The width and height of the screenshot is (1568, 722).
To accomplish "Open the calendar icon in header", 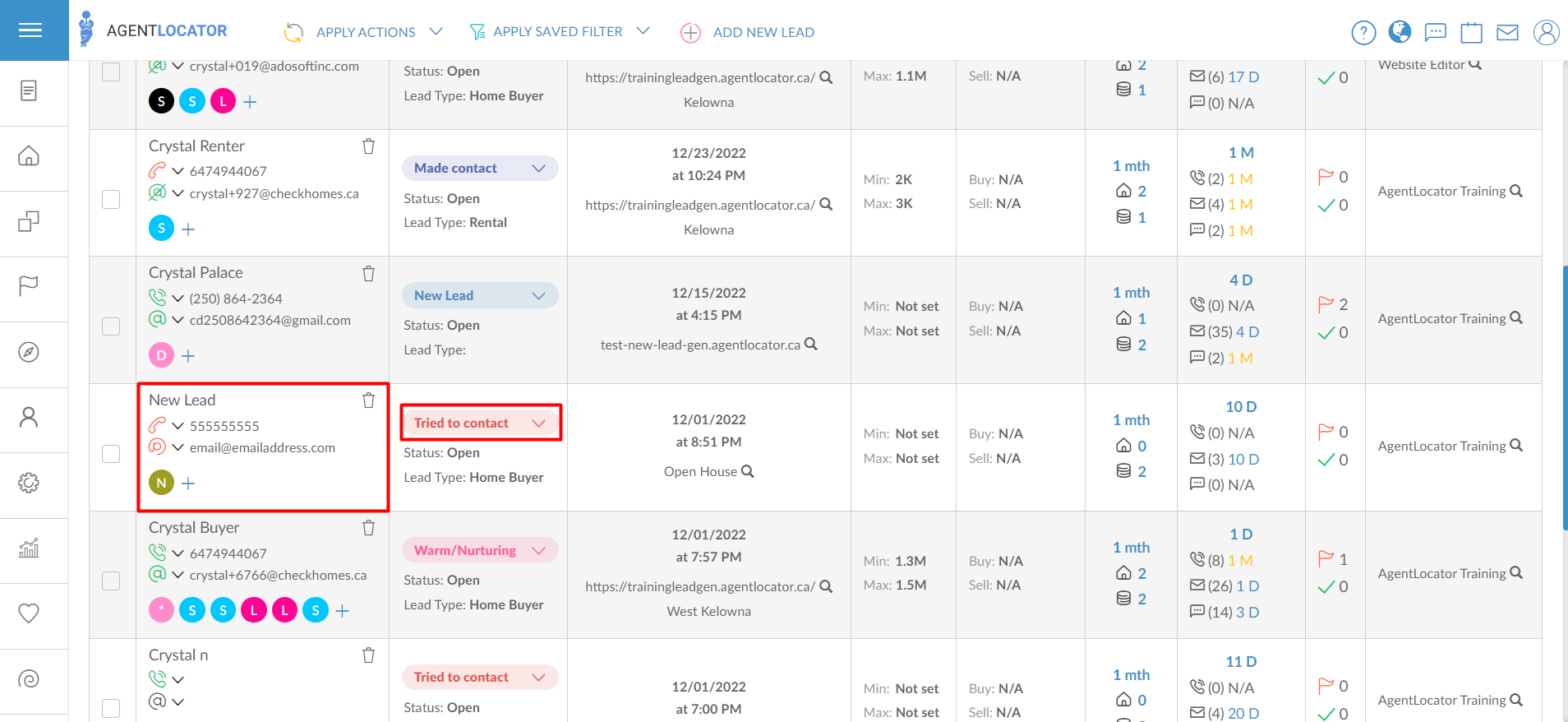I will click(1471, 32).
